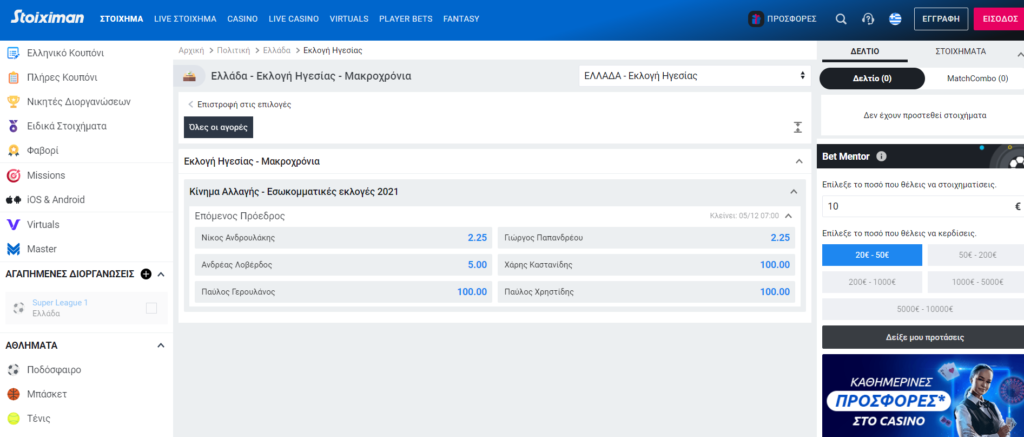Click Επιστροφή στις επιλογές link
This screenshot has width=1024, height=437.
click(240, 105)
